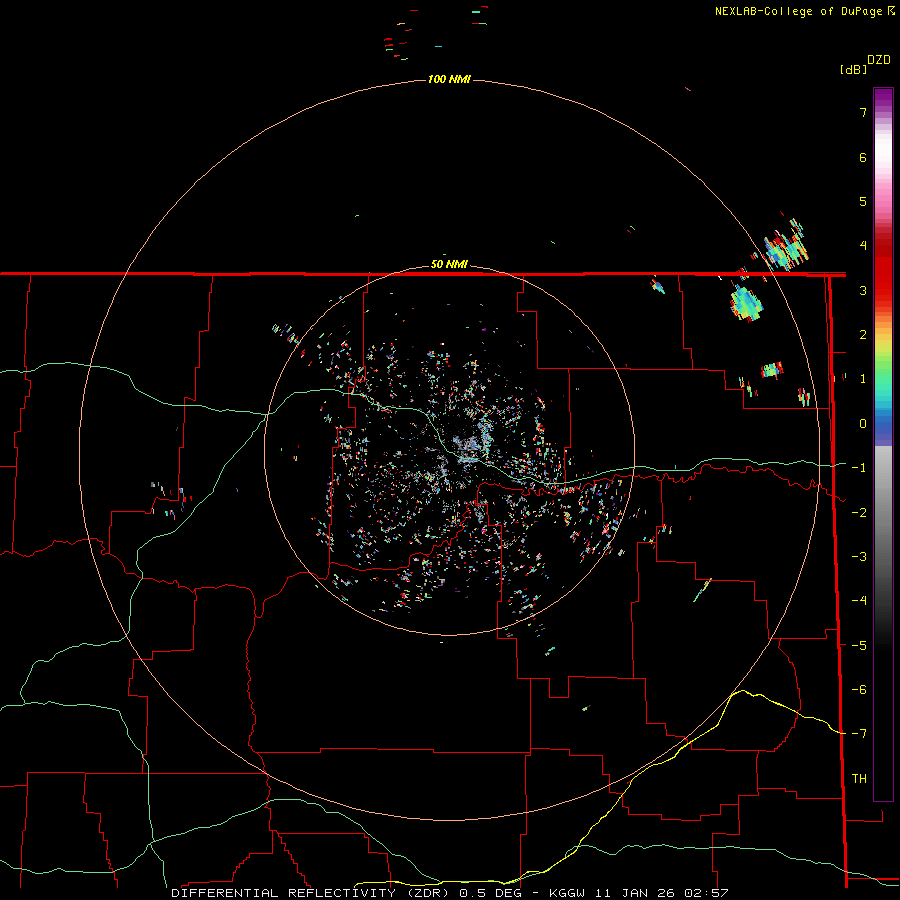Click the 3 value on color scale
The width and height of the screenshot is (900, 900).
click(x=863, y=290)
